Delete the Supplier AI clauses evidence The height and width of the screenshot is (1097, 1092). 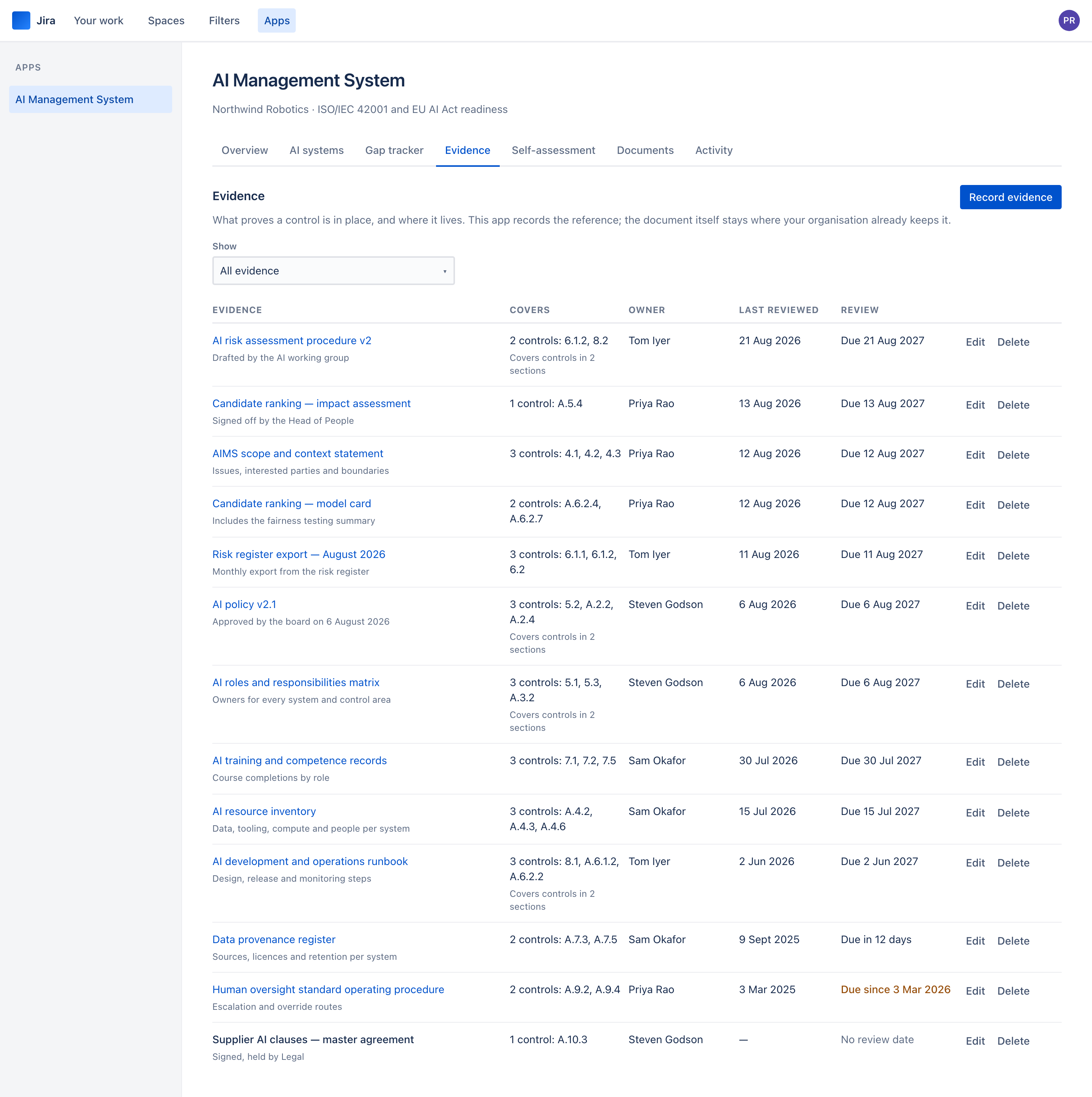pyautogui.click(x=1013, y=1041)
